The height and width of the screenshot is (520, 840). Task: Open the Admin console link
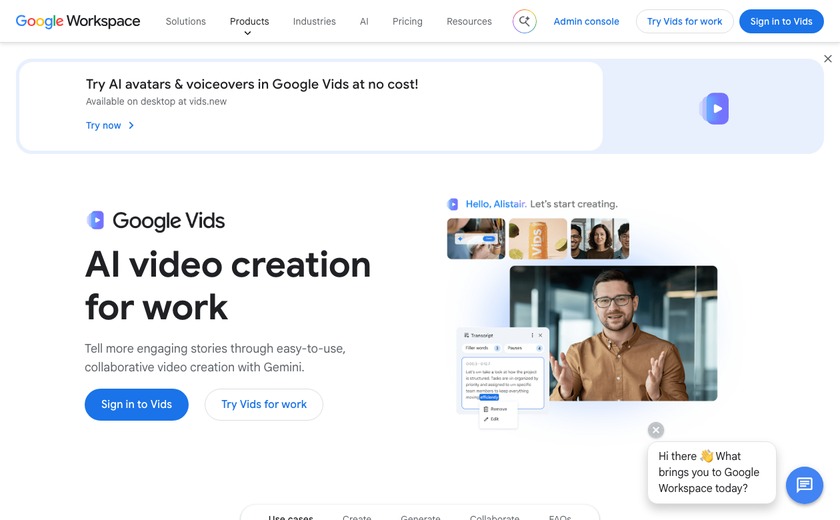pyautogui.click(x=586, y=21)
